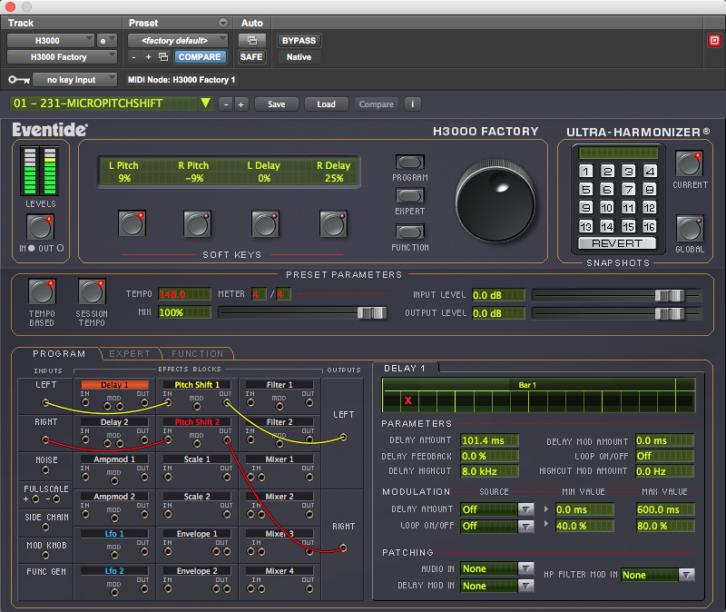
Task: Switch to the FUNCTION tab
Action: 197,354
